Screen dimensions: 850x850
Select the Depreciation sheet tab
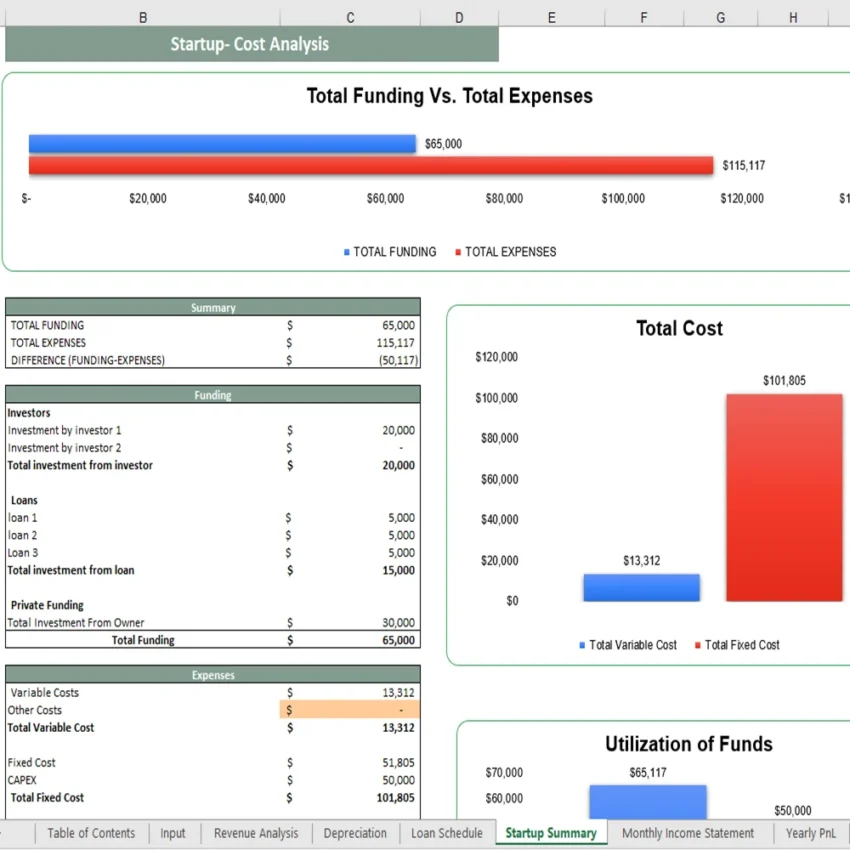click(x=358, y=832)
